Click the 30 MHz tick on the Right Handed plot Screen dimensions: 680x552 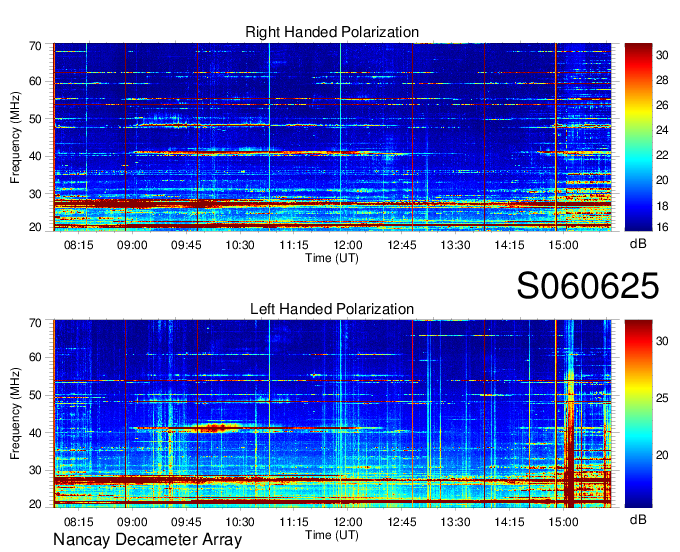point(35,193)
